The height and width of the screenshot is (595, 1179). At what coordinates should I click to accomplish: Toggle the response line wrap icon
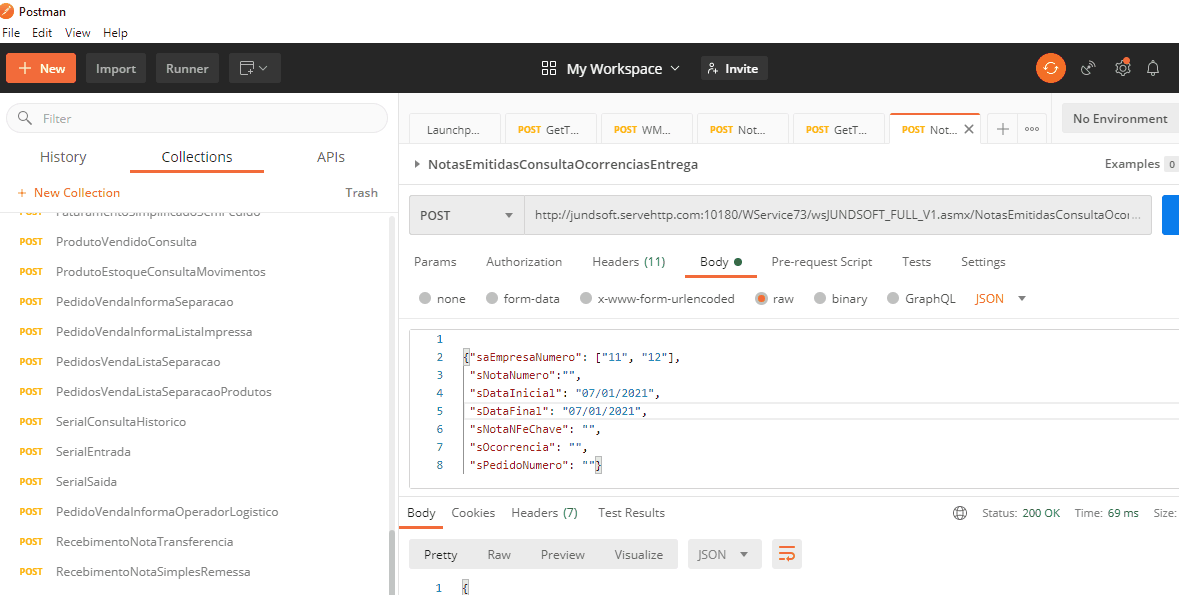[x=787, y=554]
